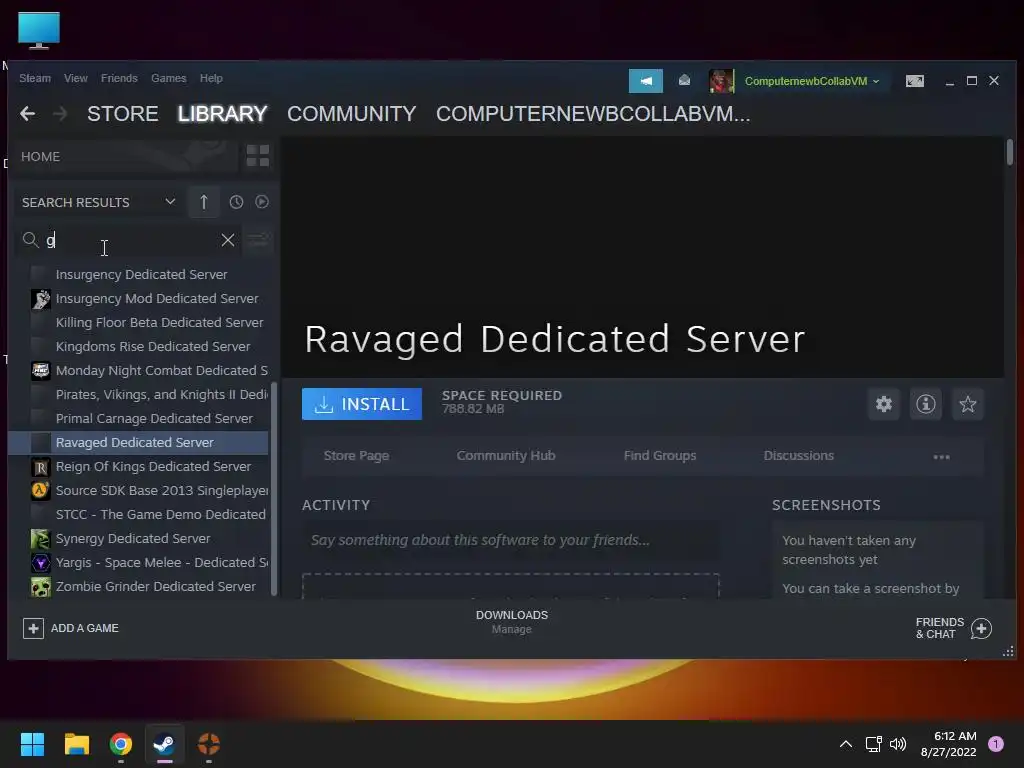The width and height of the screenshot is (1024, 768).
Task: Click the user avatar picture
Action: [x=721, y=81]
